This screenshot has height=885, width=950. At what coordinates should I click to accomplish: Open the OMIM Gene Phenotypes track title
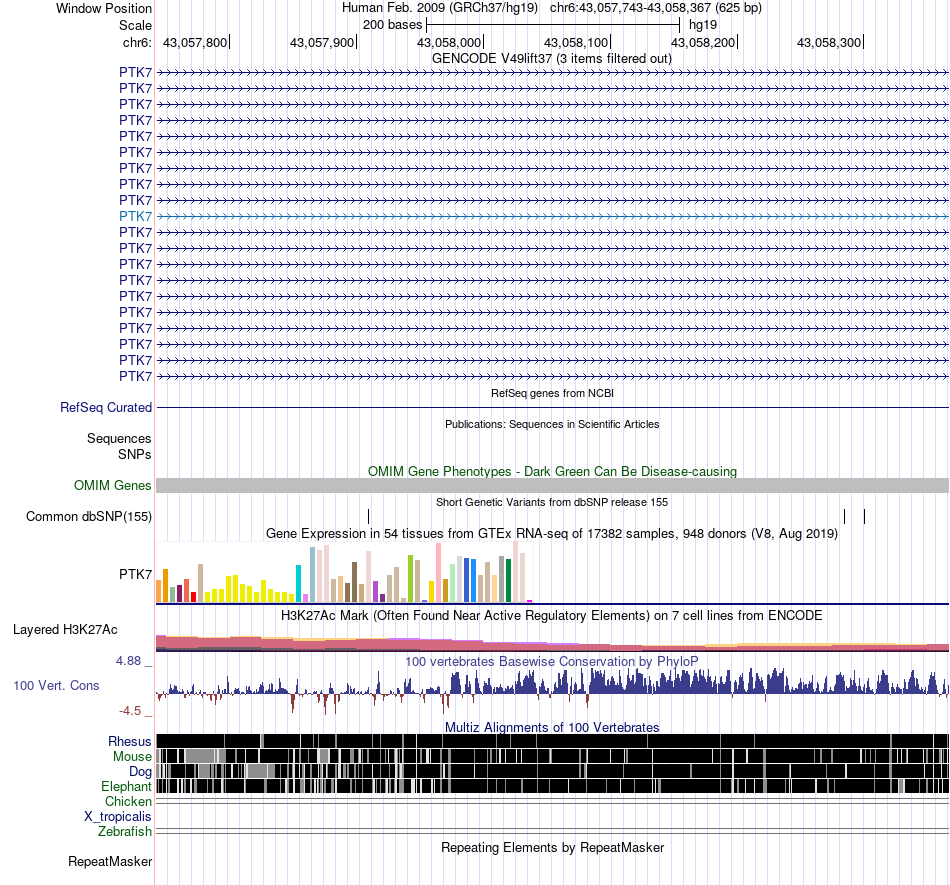[x=552, y=471]
